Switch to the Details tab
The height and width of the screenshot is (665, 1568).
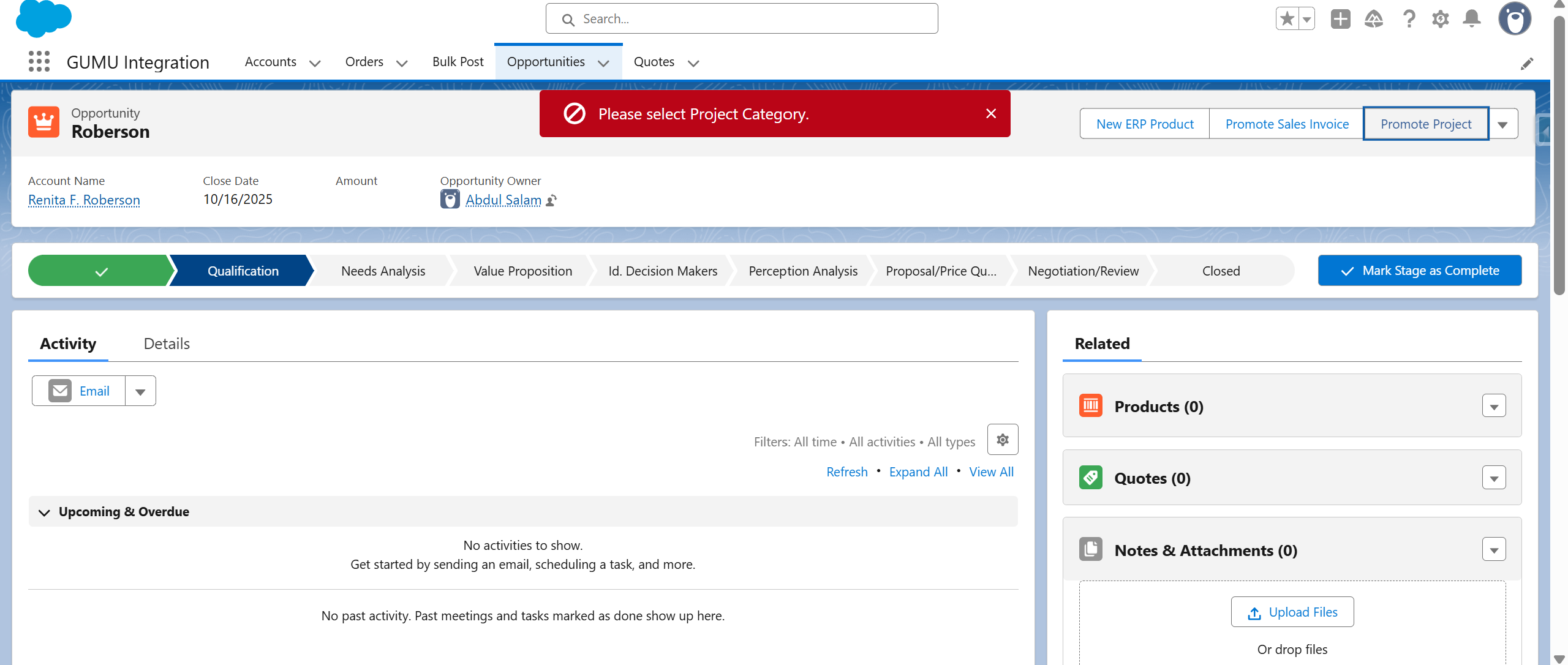tap(167, 344)
